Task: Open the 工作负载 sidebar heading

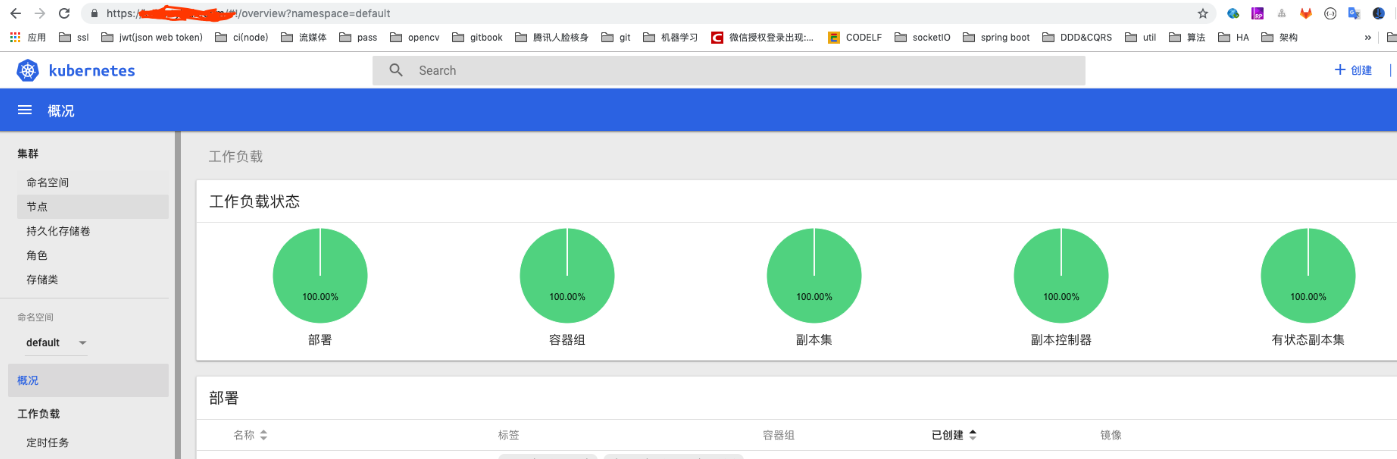Action: coord(38,413)
